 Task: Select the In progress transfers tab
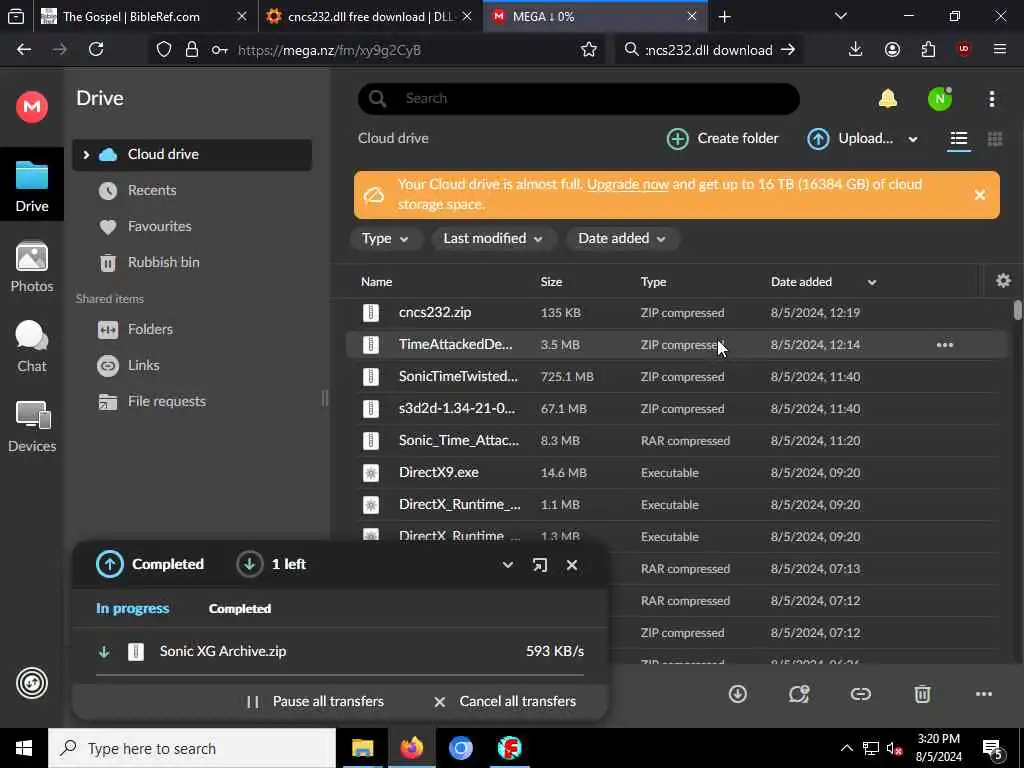pyautogui.click(x=133, y=608)
